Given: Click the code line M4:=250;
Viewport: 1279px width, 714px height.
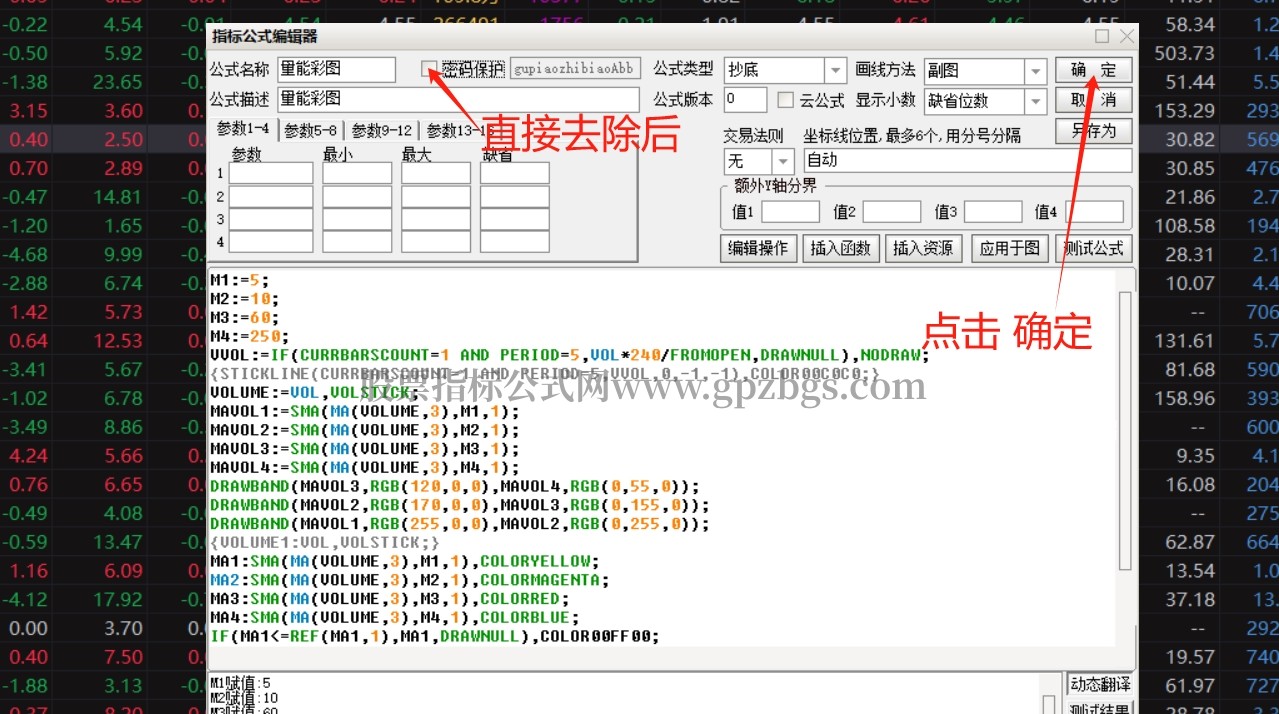Looking at the screenshot, I should (x=249, y=336).
